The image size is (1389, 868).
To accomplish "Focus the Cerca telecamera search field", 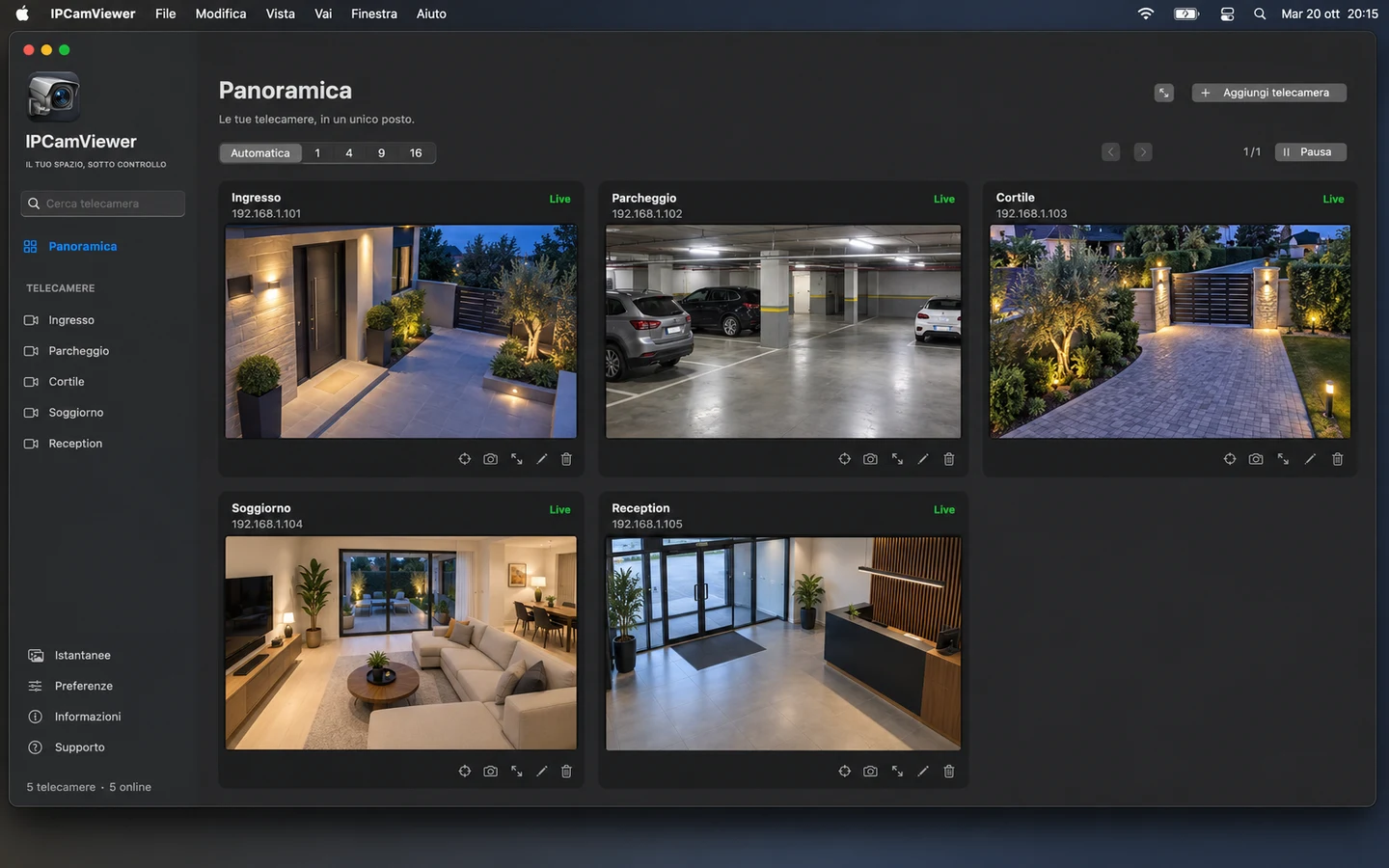I will pyautogui.click(x=103, y=203).
